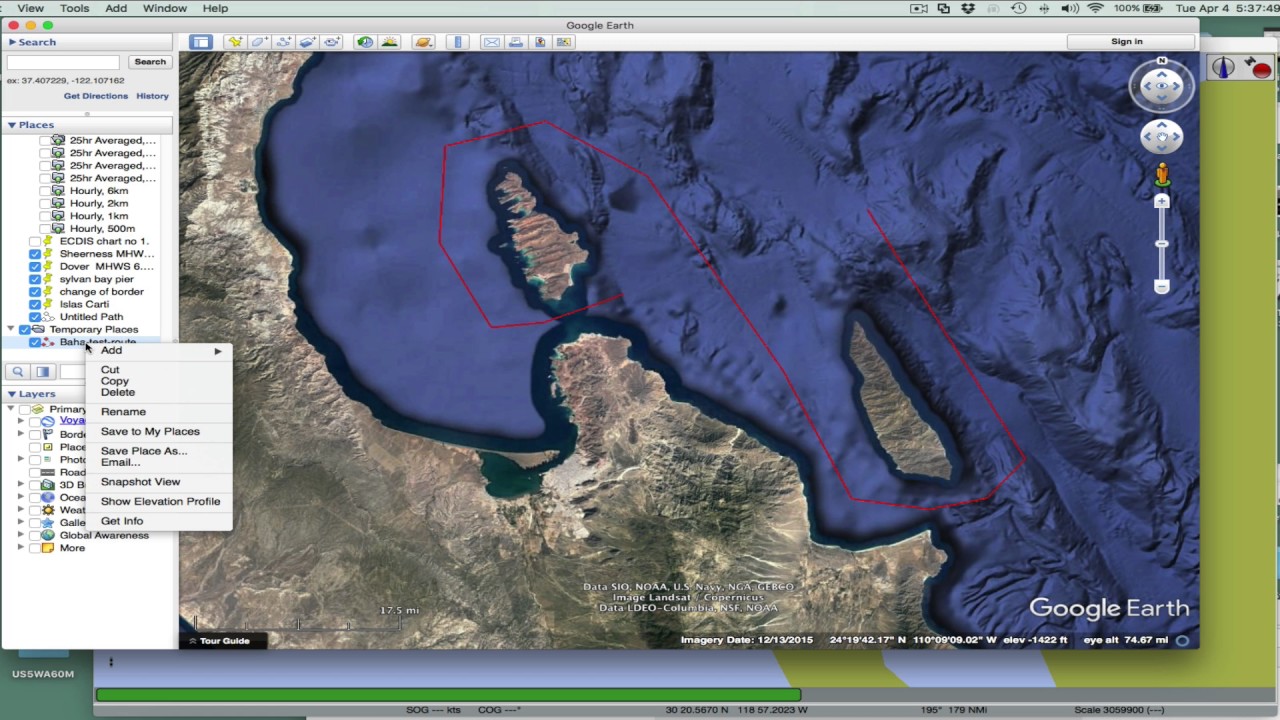Click the Move joystick hand control
Image resolution: width=1280 pixels, height=720 pixels.
(x=1161, y=136)
